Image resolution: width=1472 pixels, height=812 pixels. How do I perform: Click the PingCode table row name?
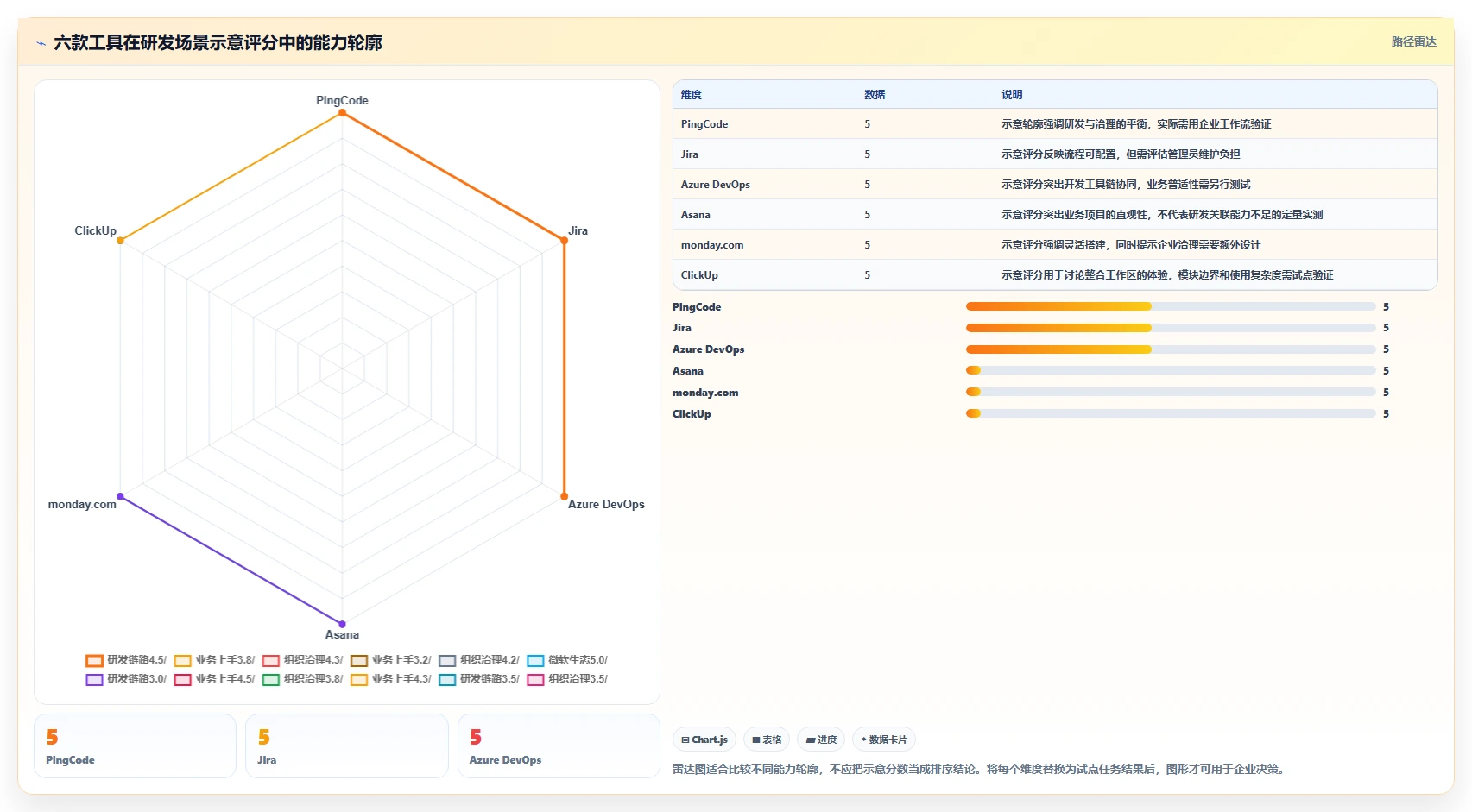click(x=704, y=124)
